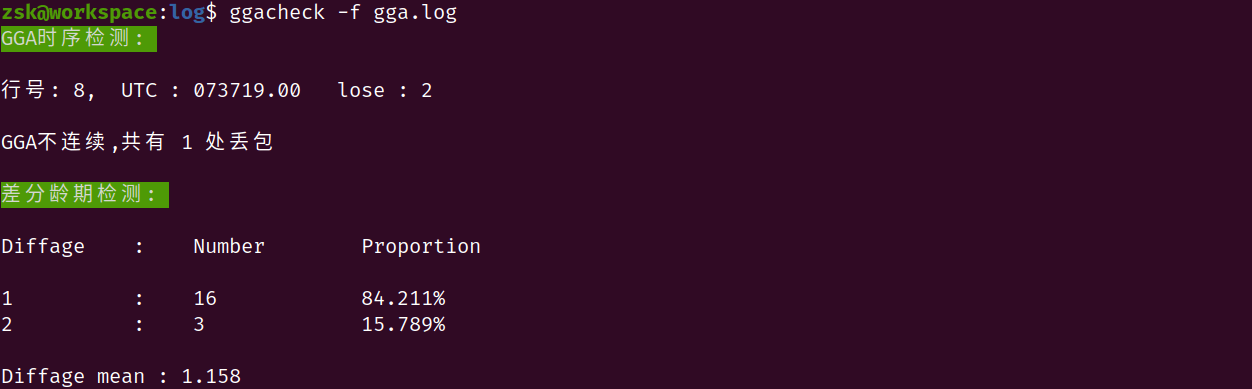The width and height of the screenshot is (1252, 389).
Task: Click the 15.789% proportion value
Action: coord(403,324)
